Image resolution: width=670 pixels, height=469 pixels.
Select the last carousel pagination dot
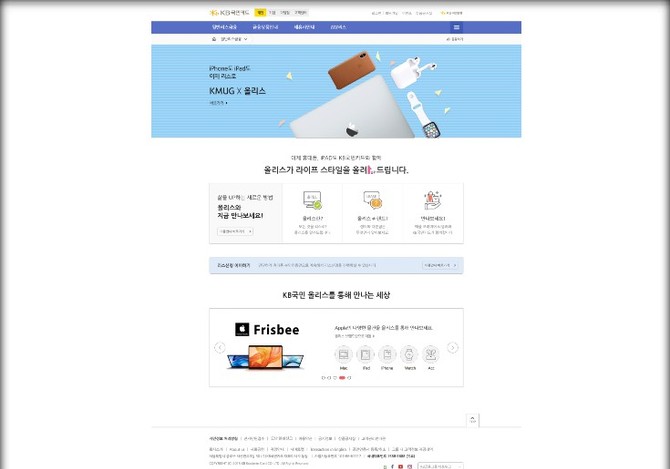point(349,378)
